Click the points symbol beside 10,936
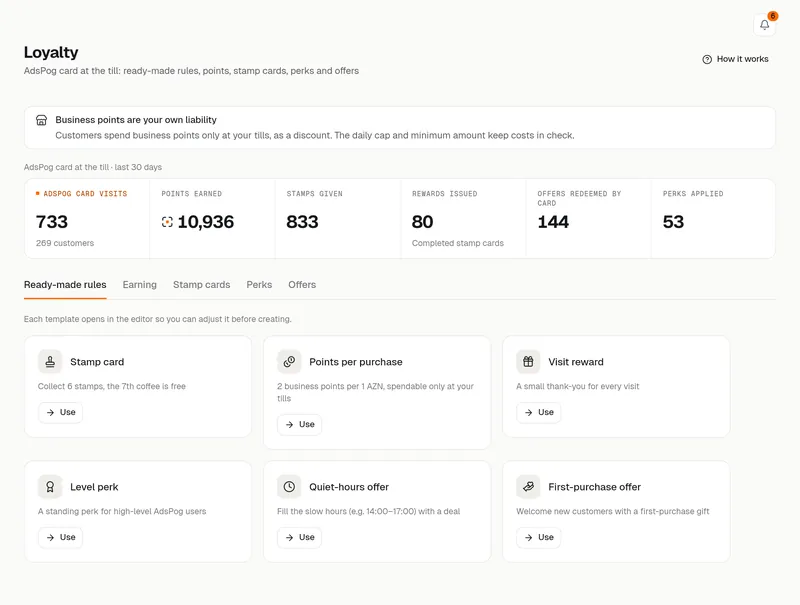800x605 pixels. coord(167,222)
